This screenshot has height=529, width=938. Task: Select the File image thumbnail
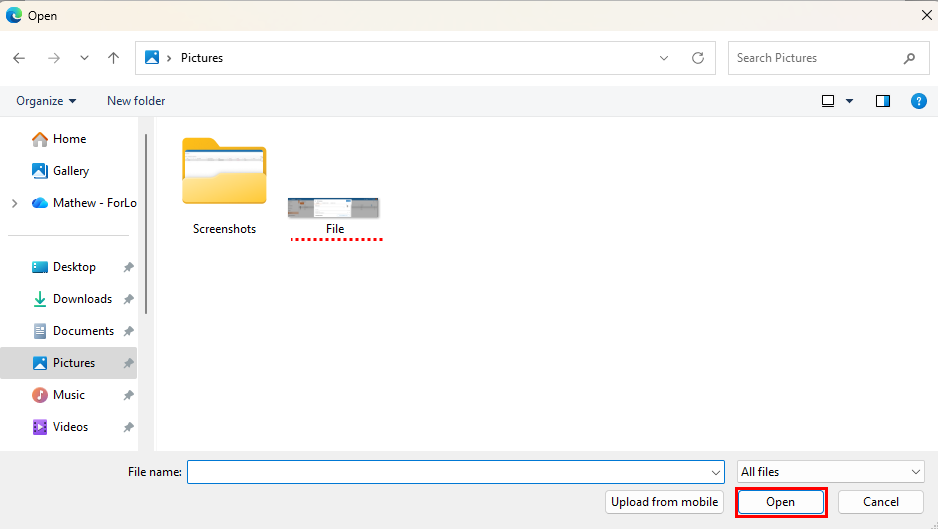point(333,208)
